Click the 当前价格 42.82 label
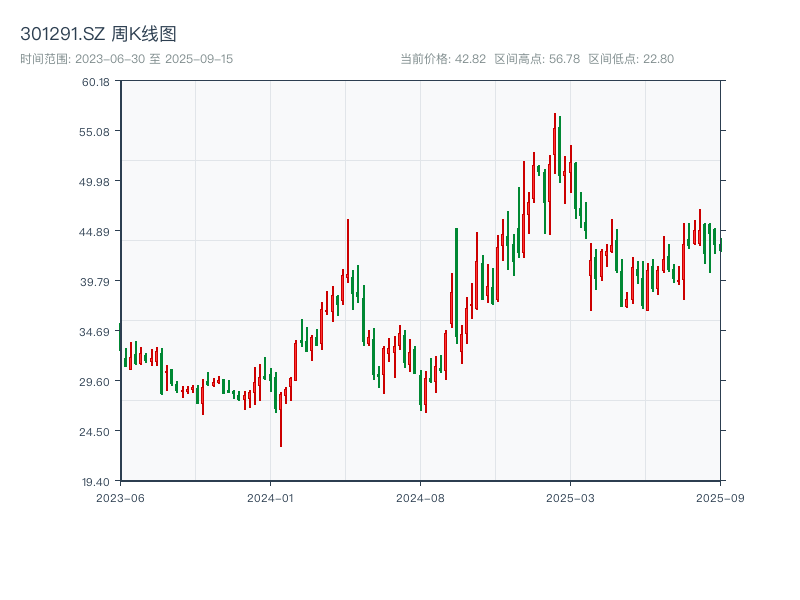The height and width of the screenshot is (600, 800). (x=442, y=59)
